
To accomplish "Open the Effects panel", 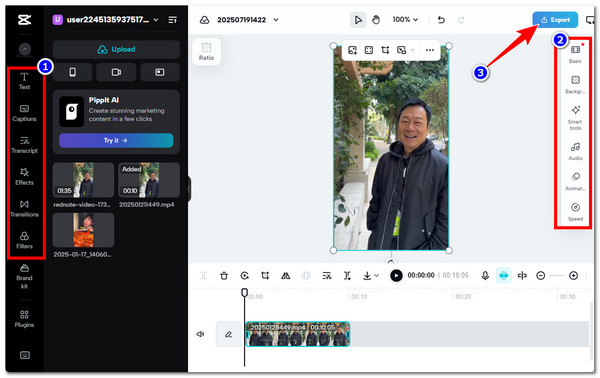I will click(24, 176).
